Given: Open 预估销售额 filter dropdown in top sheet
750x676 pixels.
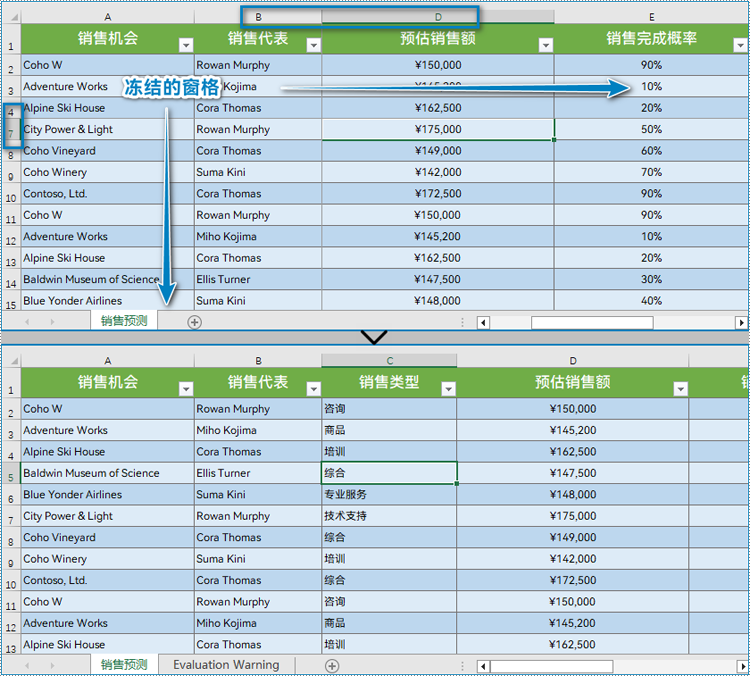Looking at the screenshot, I should (x=546, y=45).
